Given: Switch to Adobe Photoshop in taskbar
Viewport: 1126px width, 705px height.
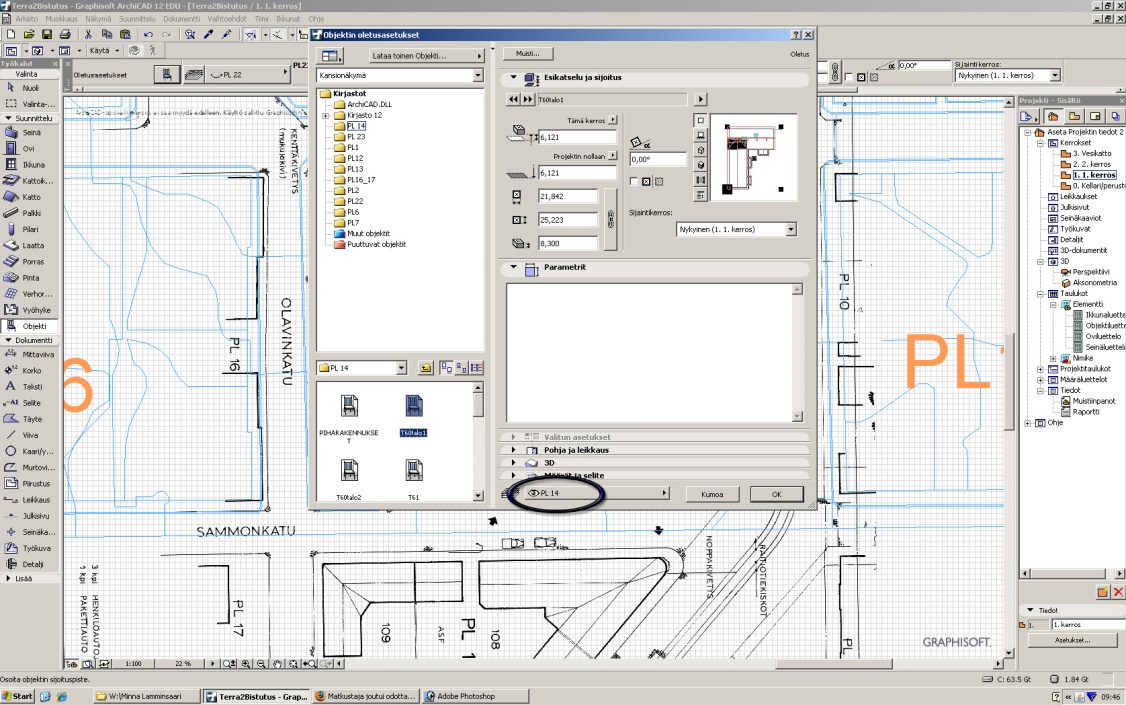Looking at the screenshot, I should click(476, 696).
